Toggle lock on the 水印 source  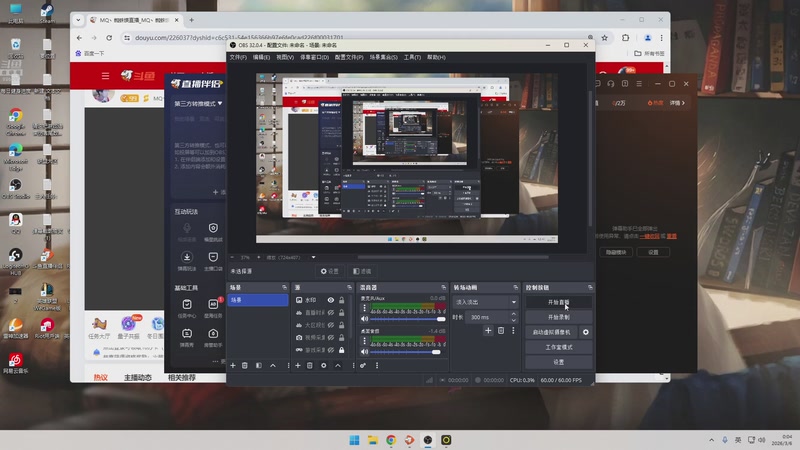pyautogui.click(x=341, y=300)
